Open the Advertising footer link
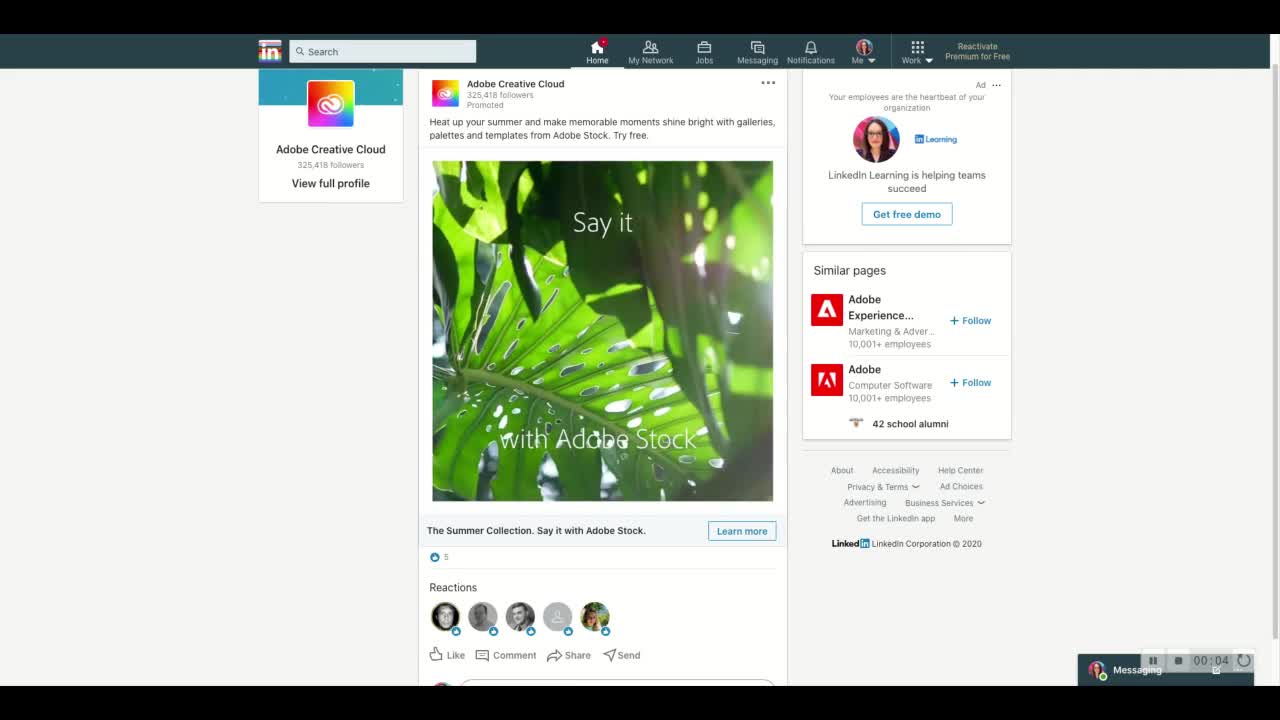1280x720 pixels. [x=865, y=503]
